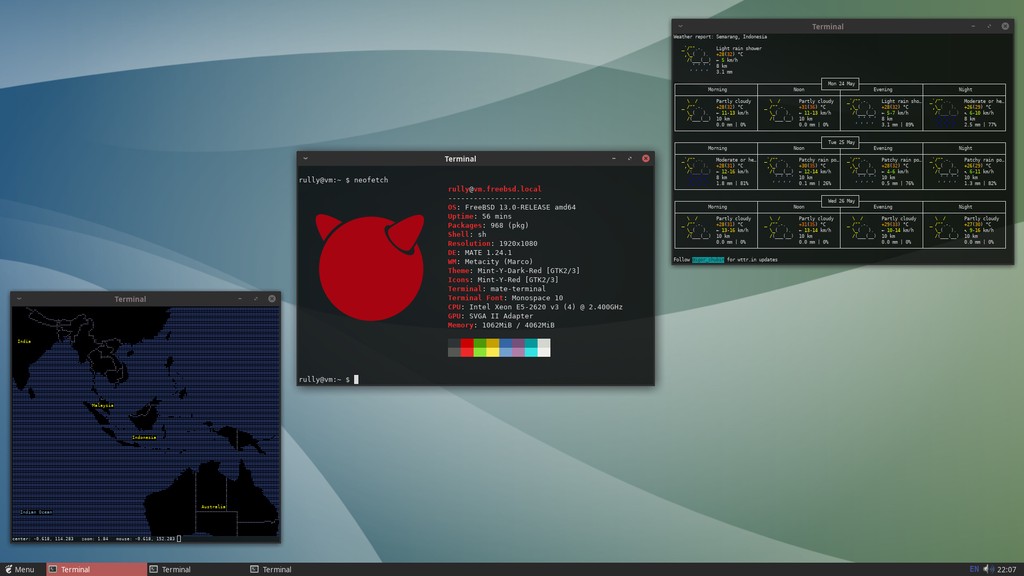Screen dimensions: 1024x576
Task: Toggle maximize on the world map Terminal window
Action: pos(256,298)
